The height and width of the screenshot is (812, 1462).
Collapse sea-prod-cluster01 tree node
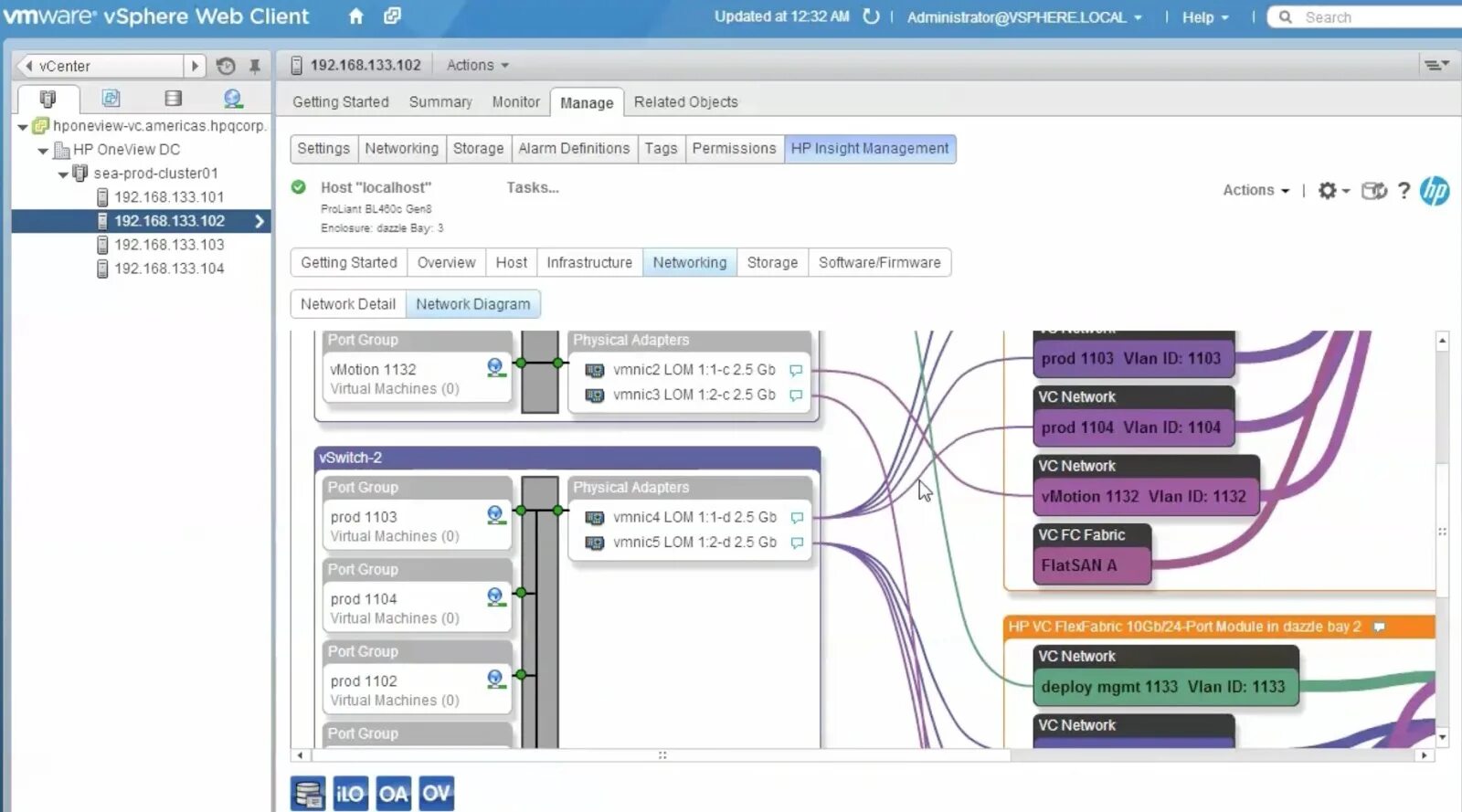[63, 174]
